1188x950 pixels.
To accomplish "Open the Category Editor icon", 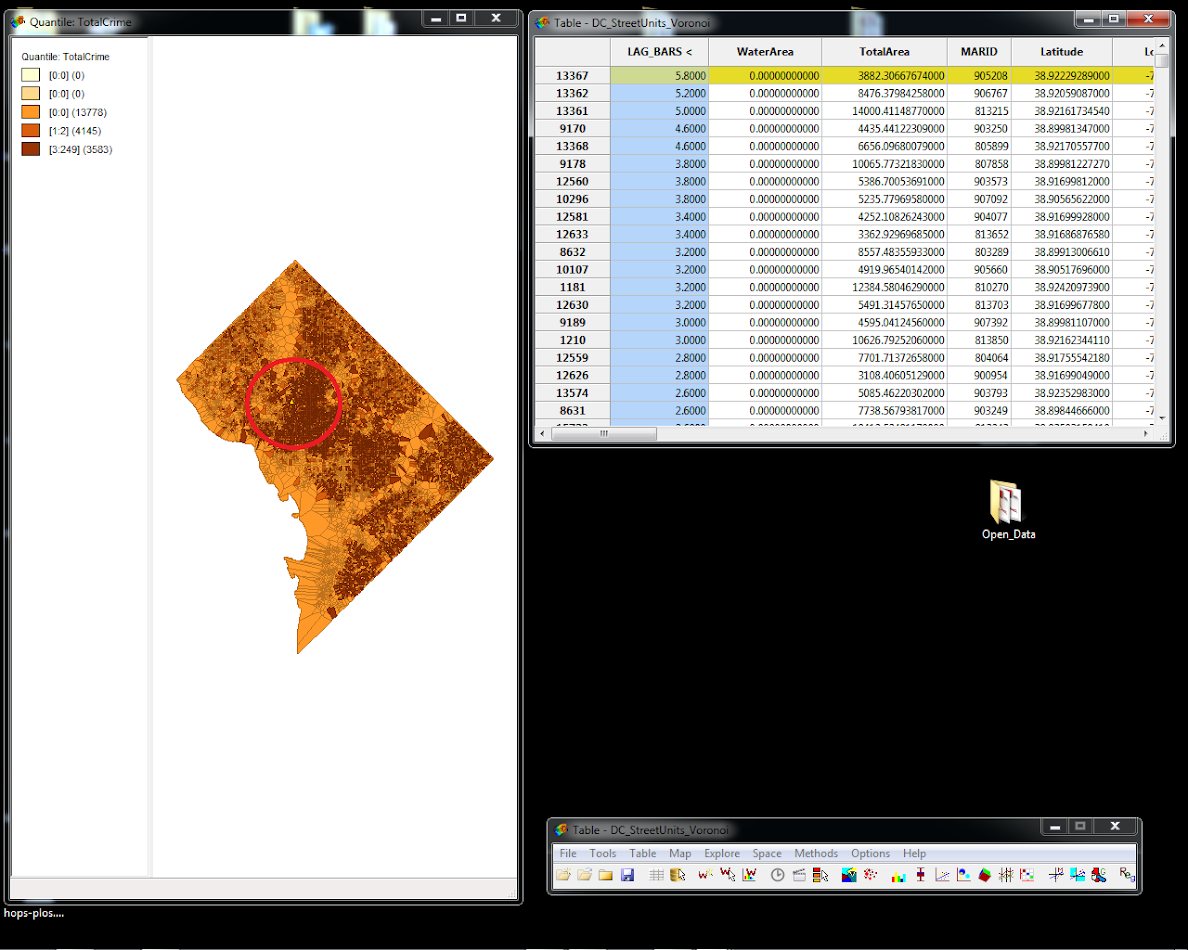I will (x=820, y=875).
